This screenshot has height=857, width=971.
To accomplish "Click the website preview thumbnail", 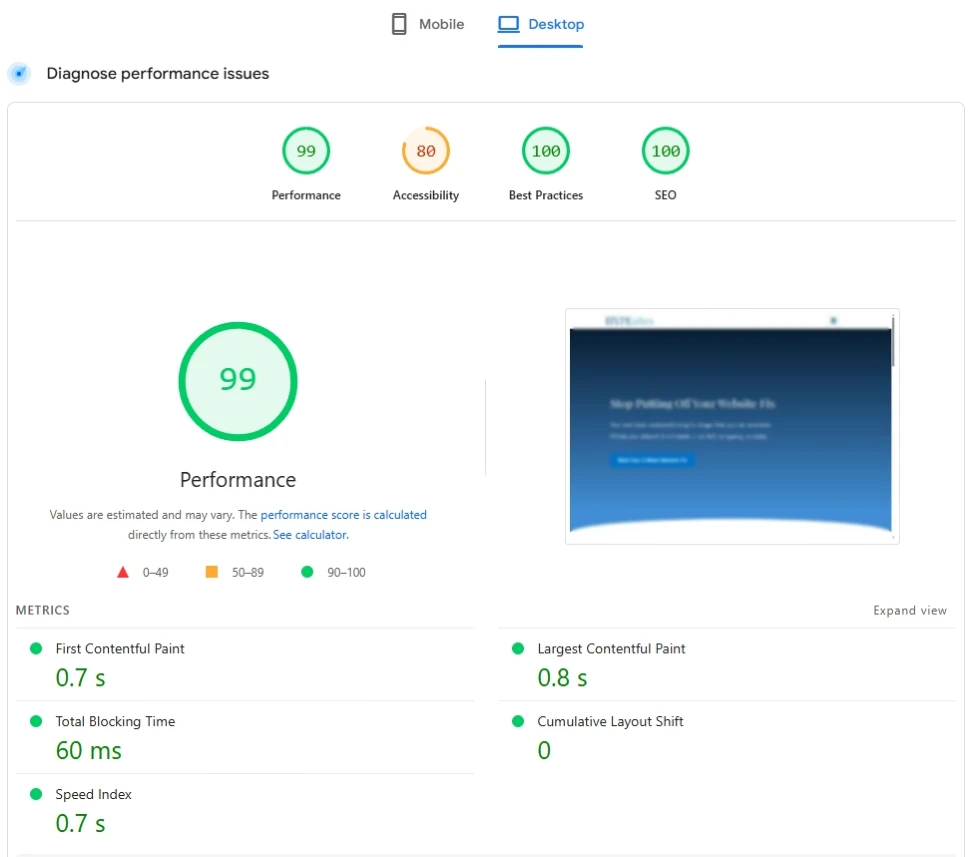I will pyautogui.click(x=731, y=426).
